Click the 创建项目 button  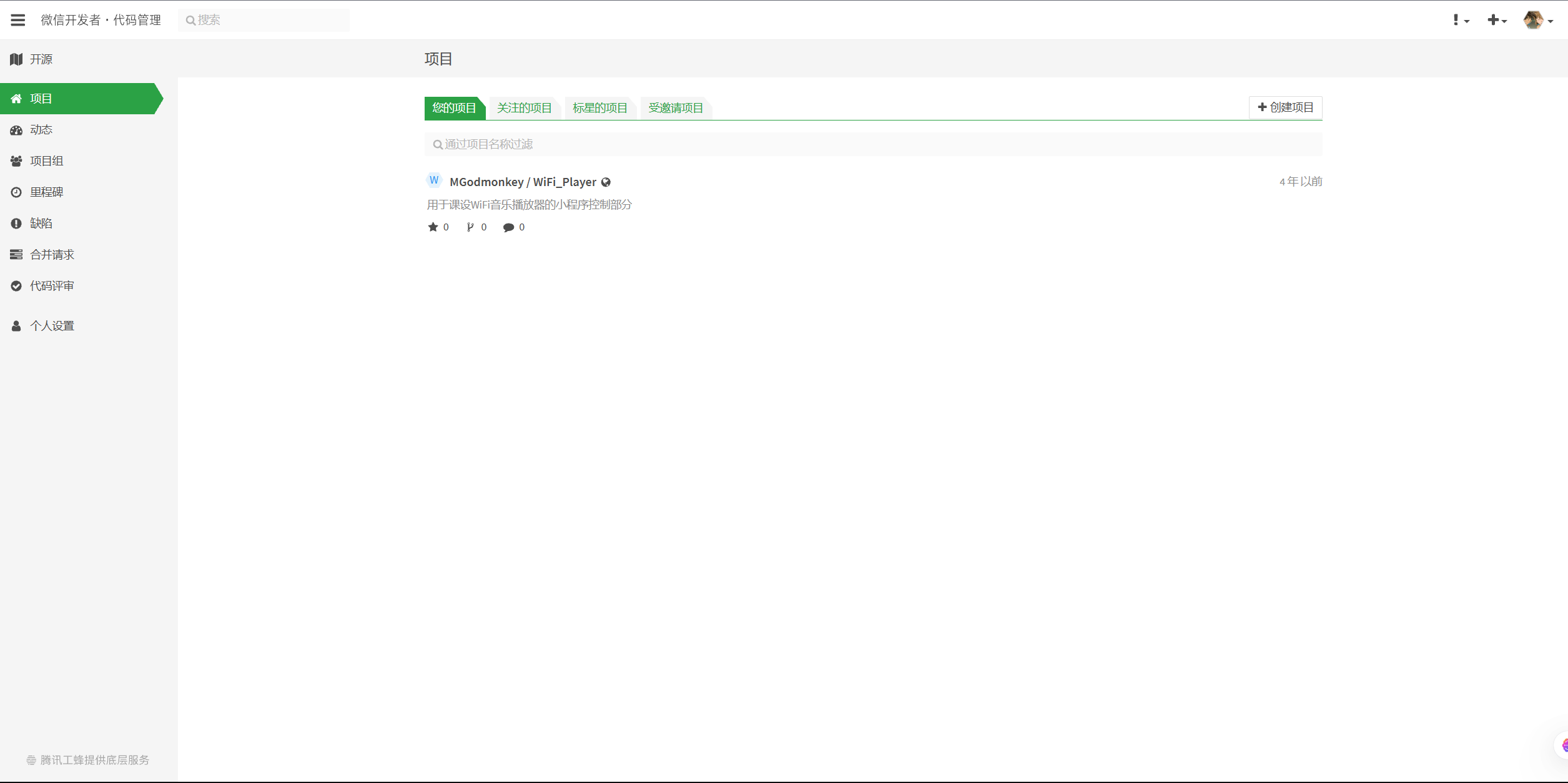(x=1285, y=107)
